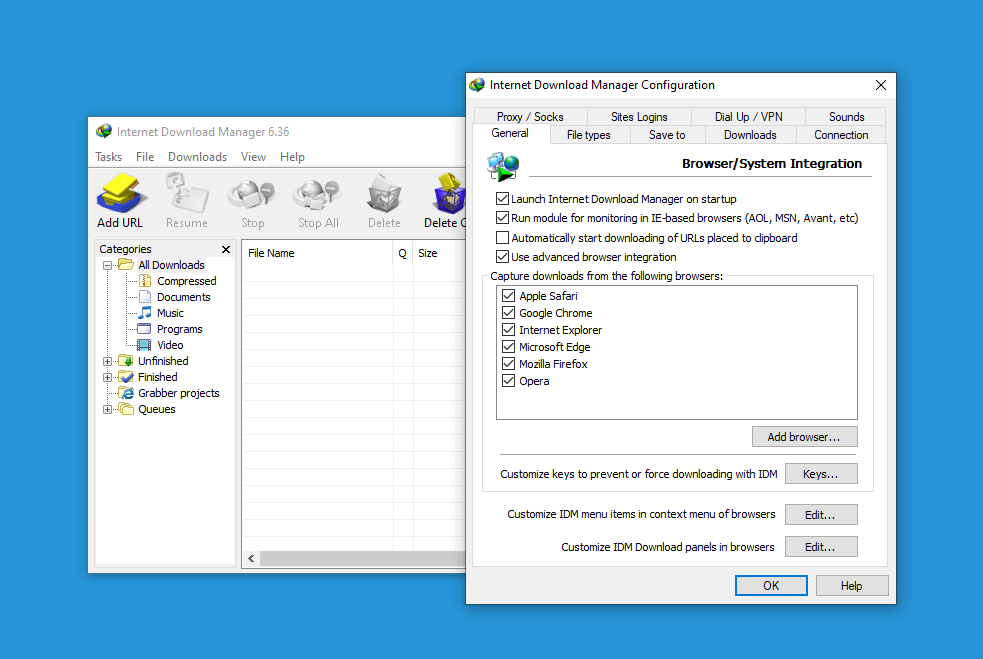Switch to the Sites Logins tab
983x659 pixels.
(639, 117)
